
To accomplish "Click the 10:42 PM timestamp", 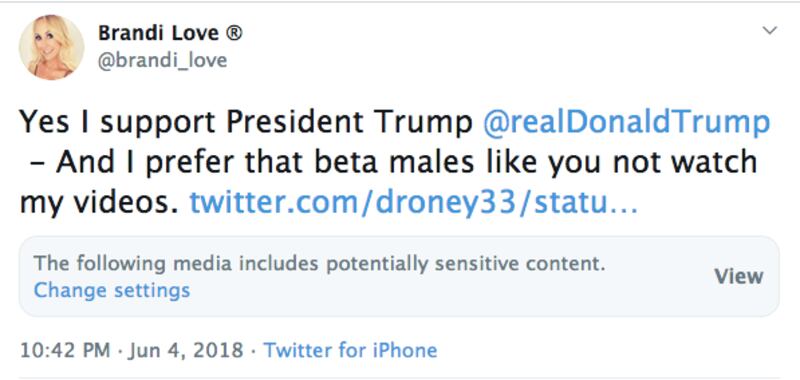I will (x=65, y=350).
